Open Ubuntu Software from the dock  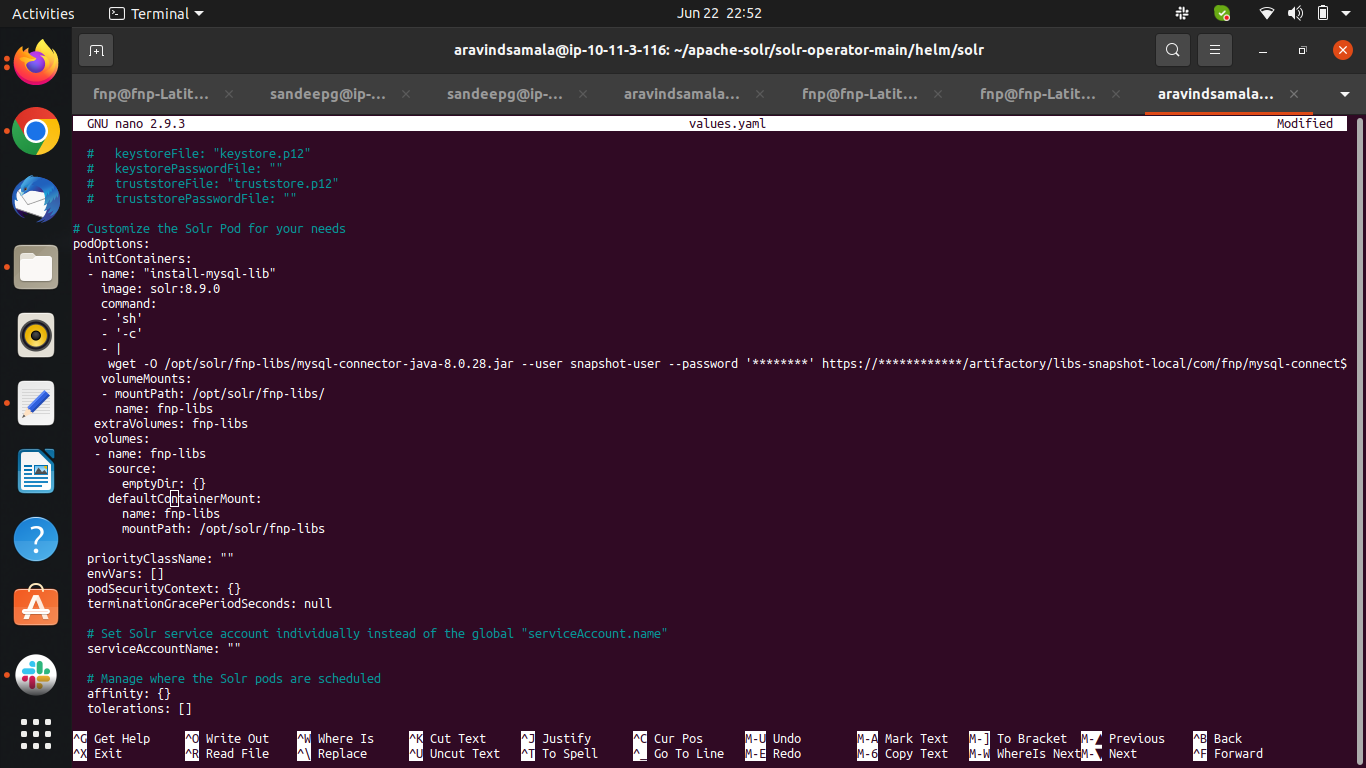(35, 606)
